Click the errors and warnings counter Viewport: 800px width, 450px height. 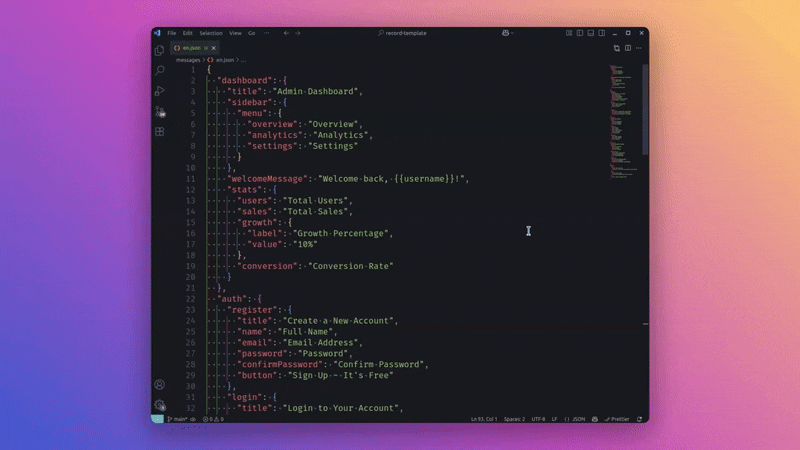[x=213, y=419]
